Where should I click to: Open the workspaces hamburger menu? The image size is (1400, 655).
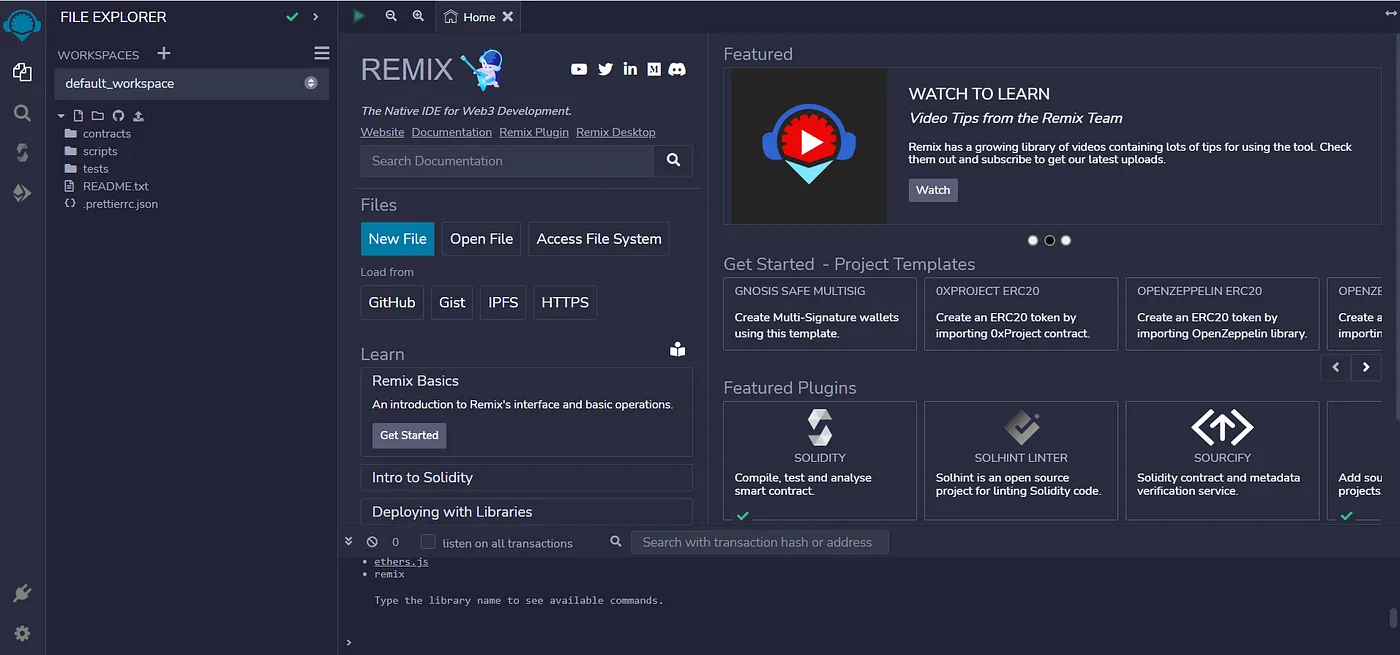321,53
